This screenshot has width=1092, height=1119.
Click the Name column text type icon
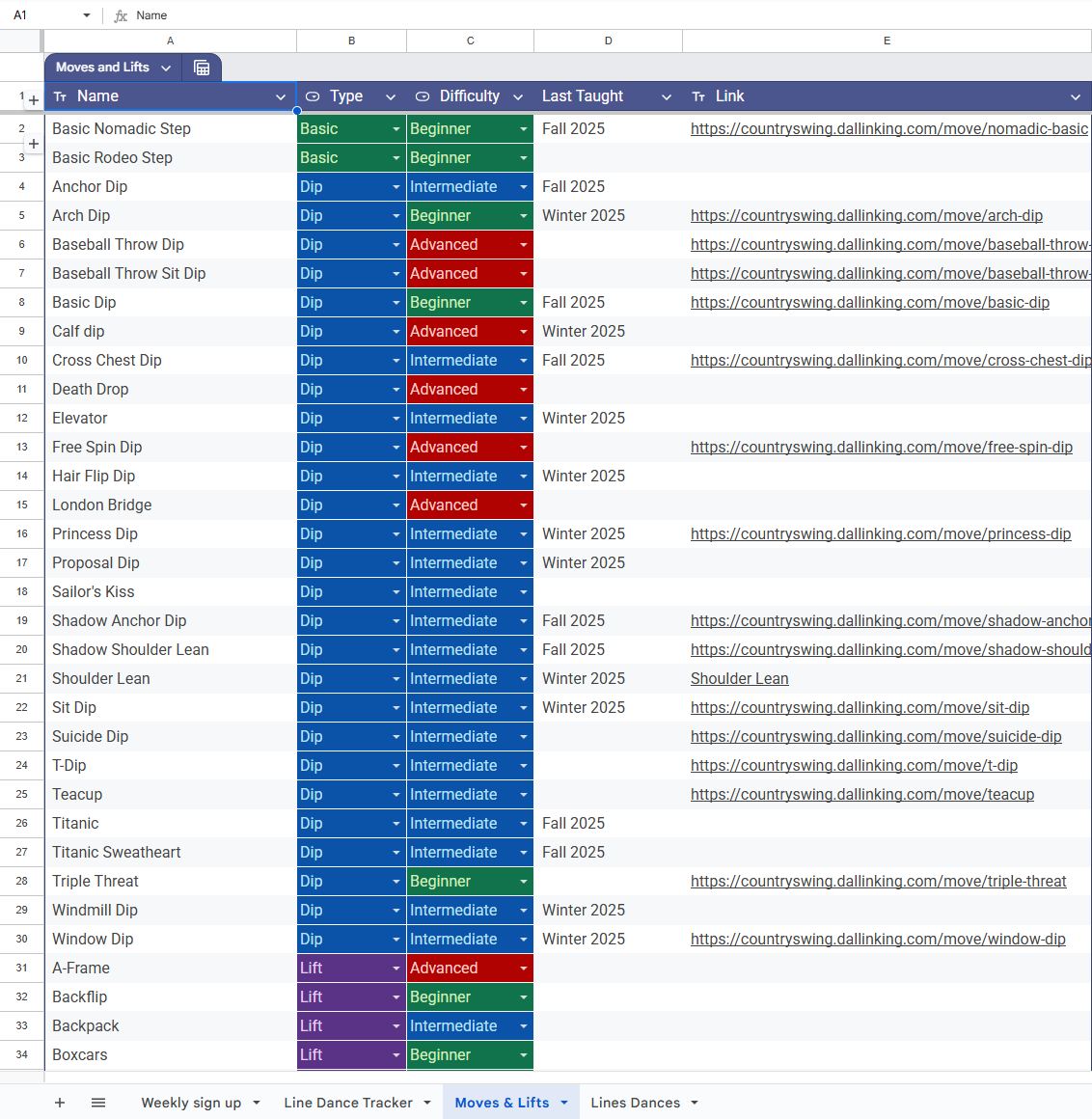coord(60,96)
